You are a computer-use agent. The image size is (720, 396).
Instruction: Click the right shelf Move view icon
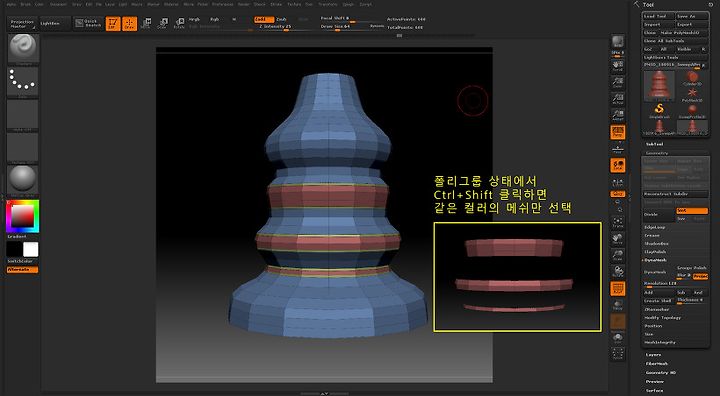618,239
